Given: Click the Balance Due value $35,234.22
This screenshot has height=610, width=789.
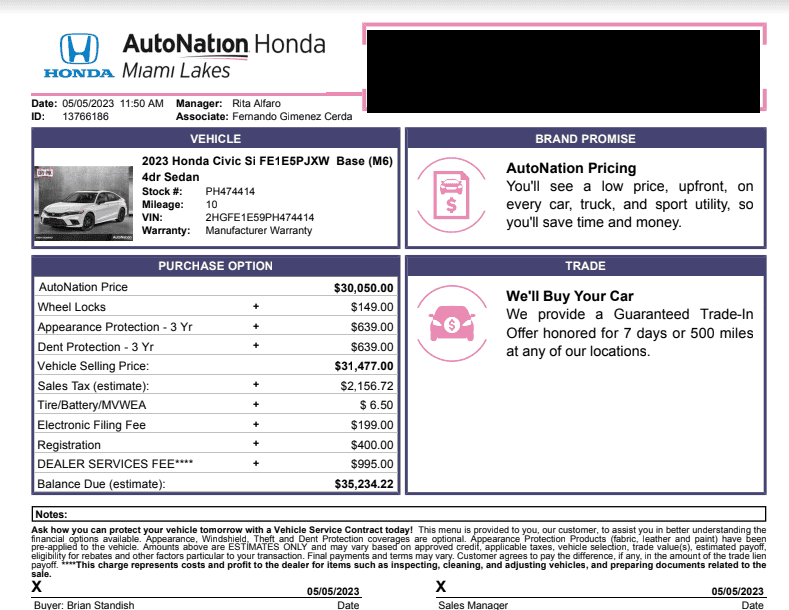Looking at the screenshot, I should [x=364, y=484].
